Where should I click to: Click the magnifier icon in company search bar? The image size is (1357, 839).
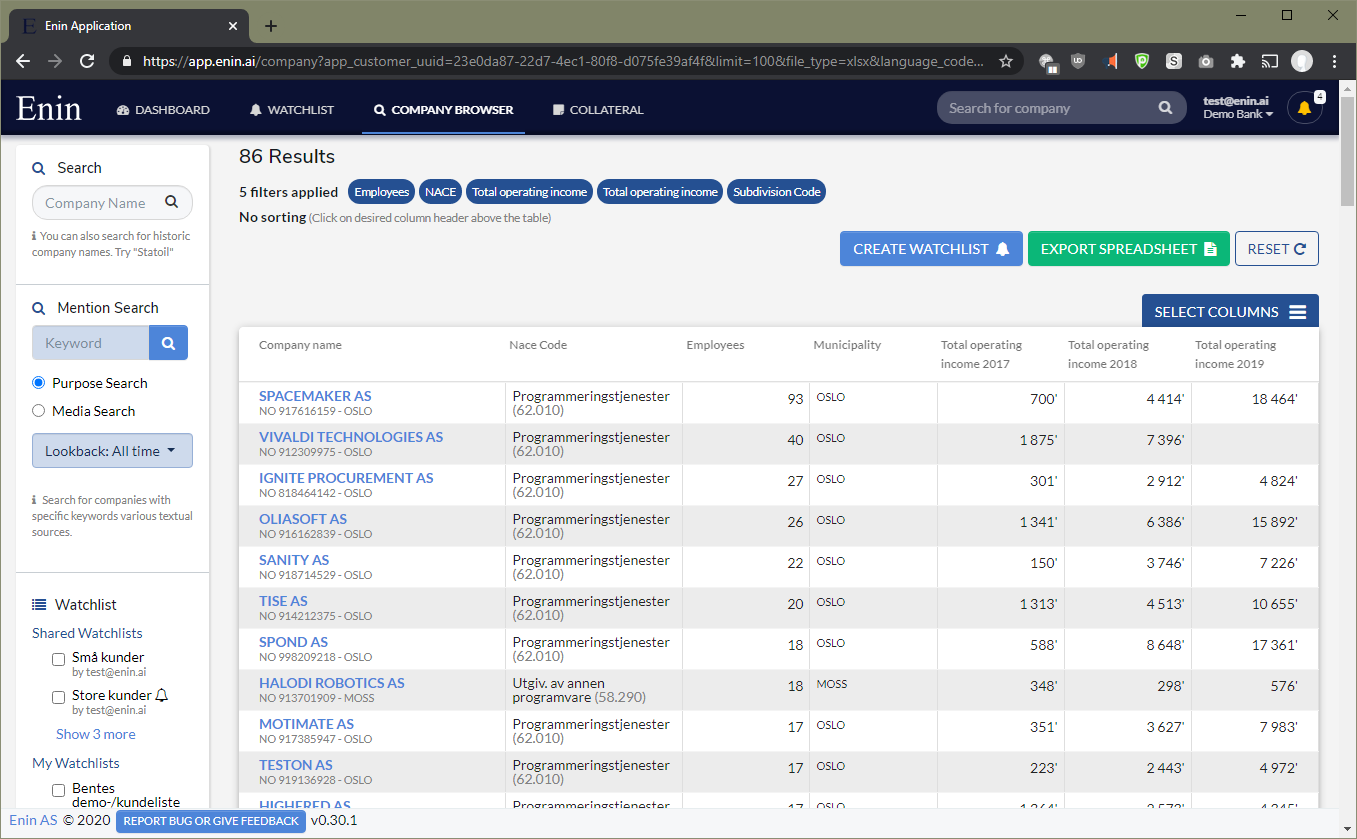[x=1165, y=108]
